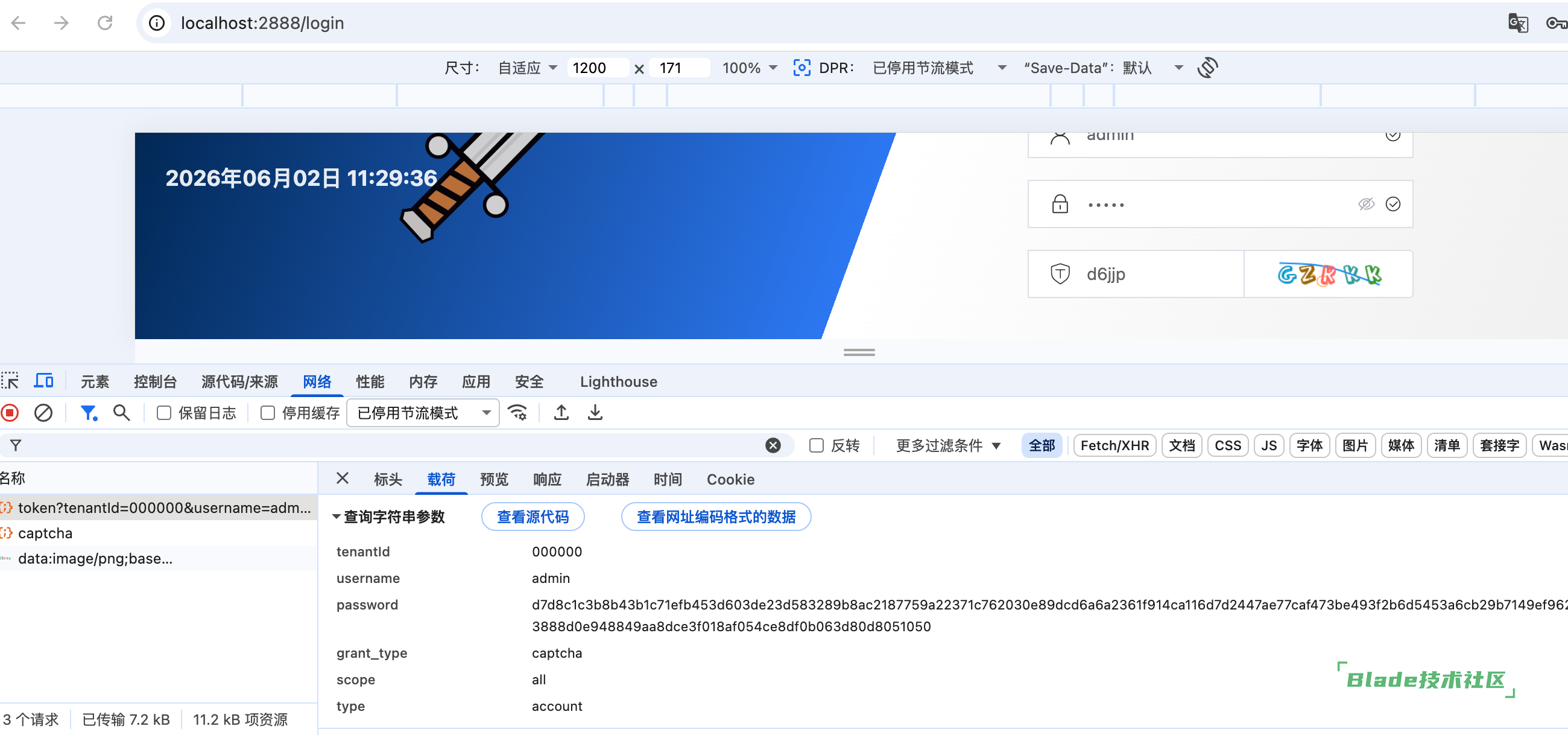1568x735 pixels.
Task: Close the request details panel
Action: [x=343, y=479]
